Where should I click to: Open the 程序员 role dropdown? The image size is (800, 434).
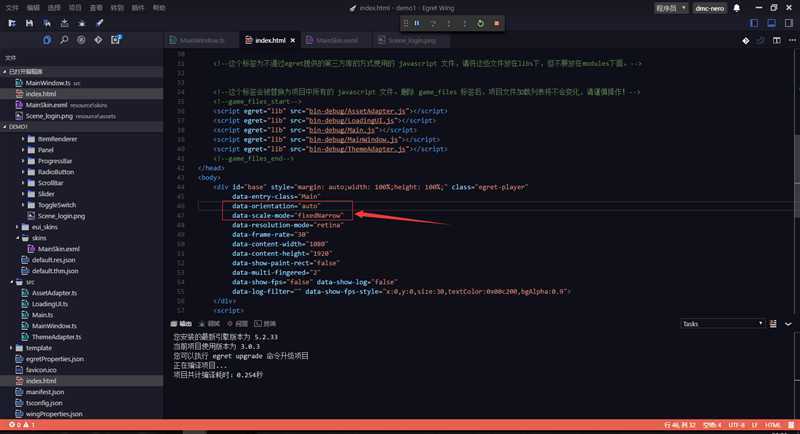click(x=671, y=8)
